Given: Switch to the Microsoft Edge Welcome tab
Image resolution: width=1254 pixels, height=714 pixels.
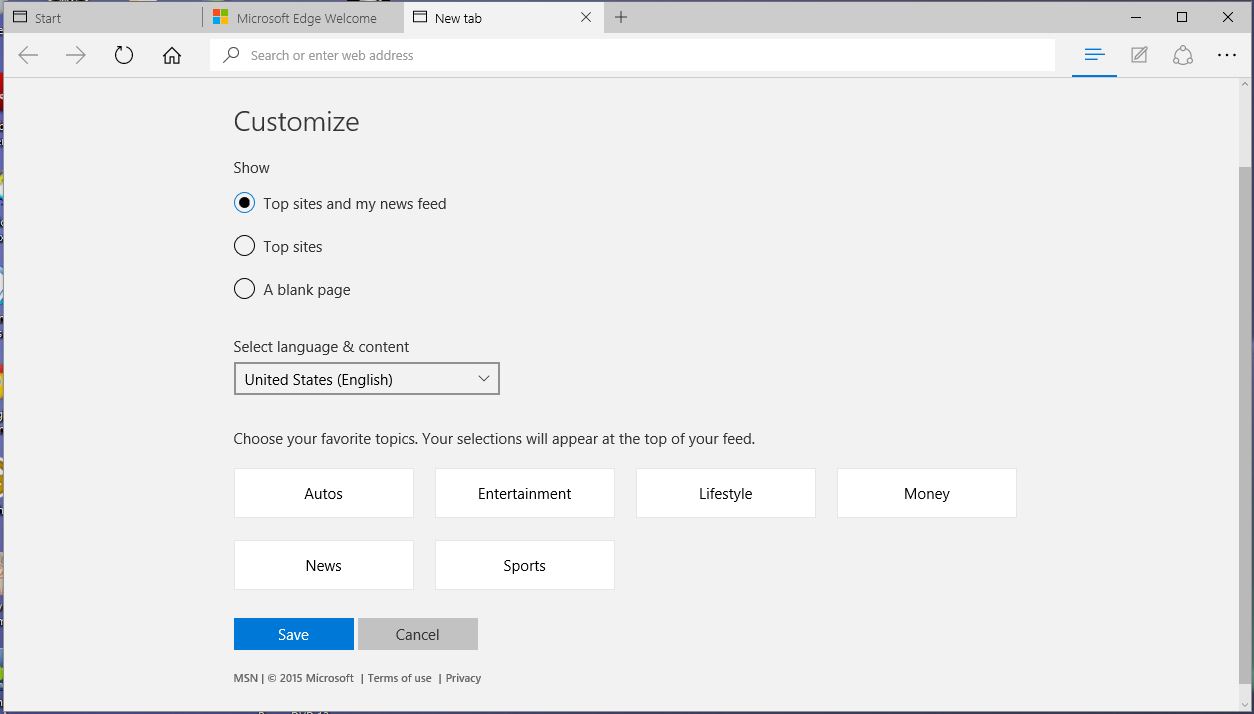Looking at the screenshot, I should click(x=306, y=18).
